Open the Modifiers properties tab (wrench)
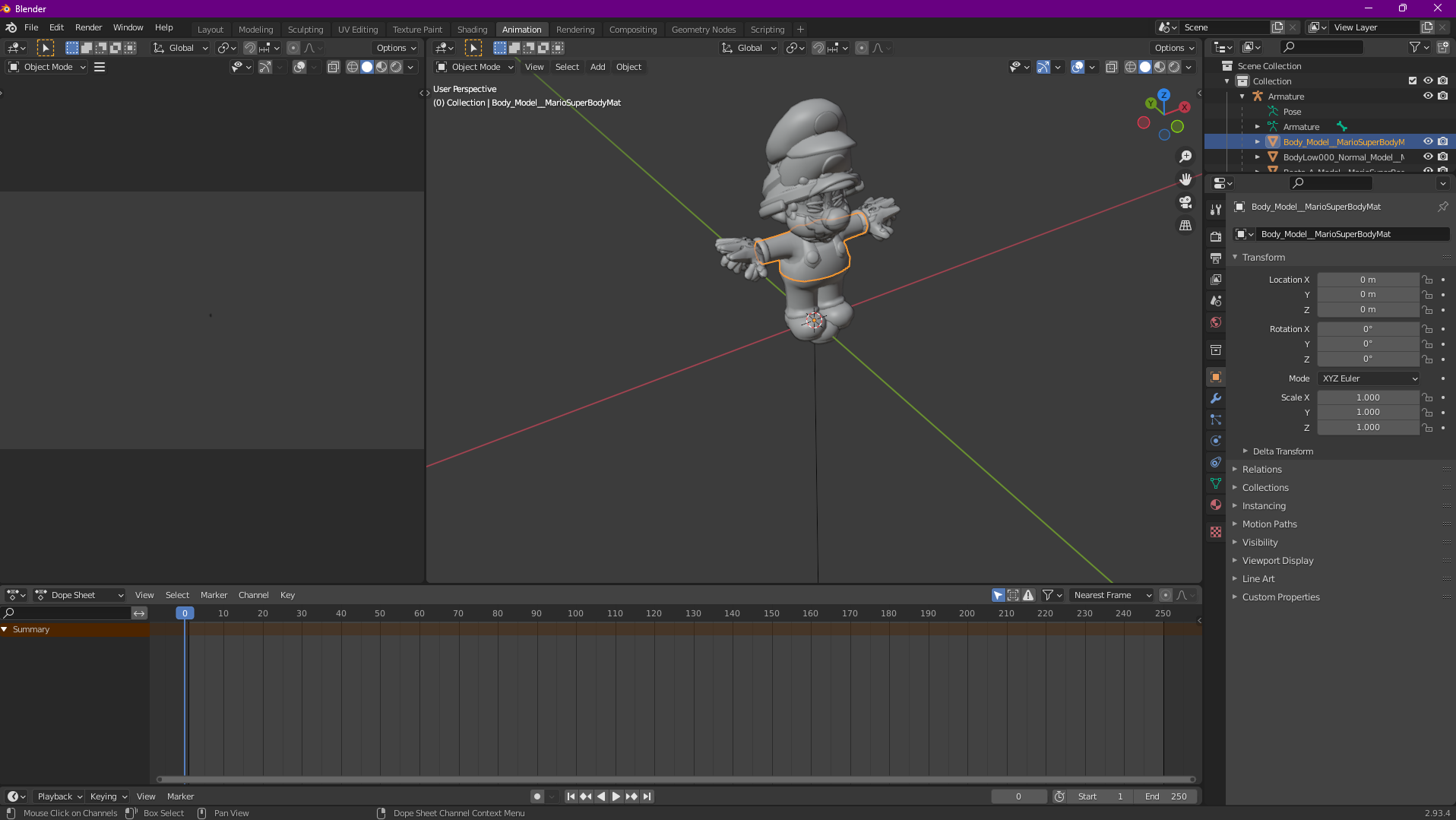 pos(1216,398)
